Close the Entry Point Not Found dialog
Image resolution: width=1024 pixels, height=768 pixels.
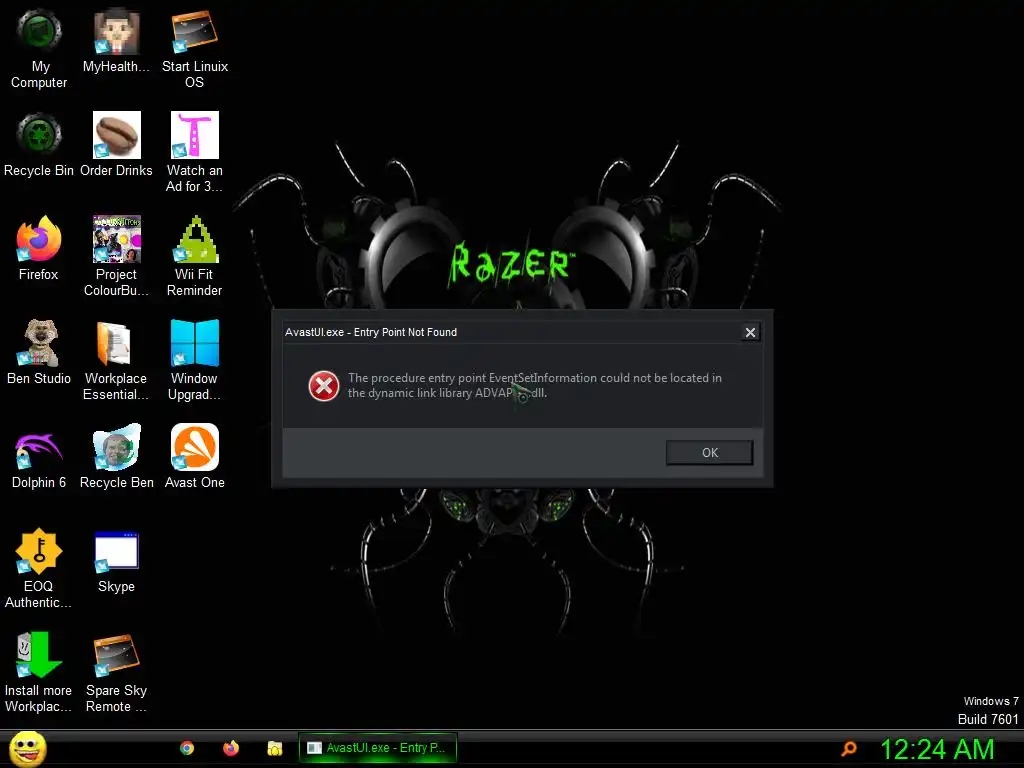click(x=750, y=332)
